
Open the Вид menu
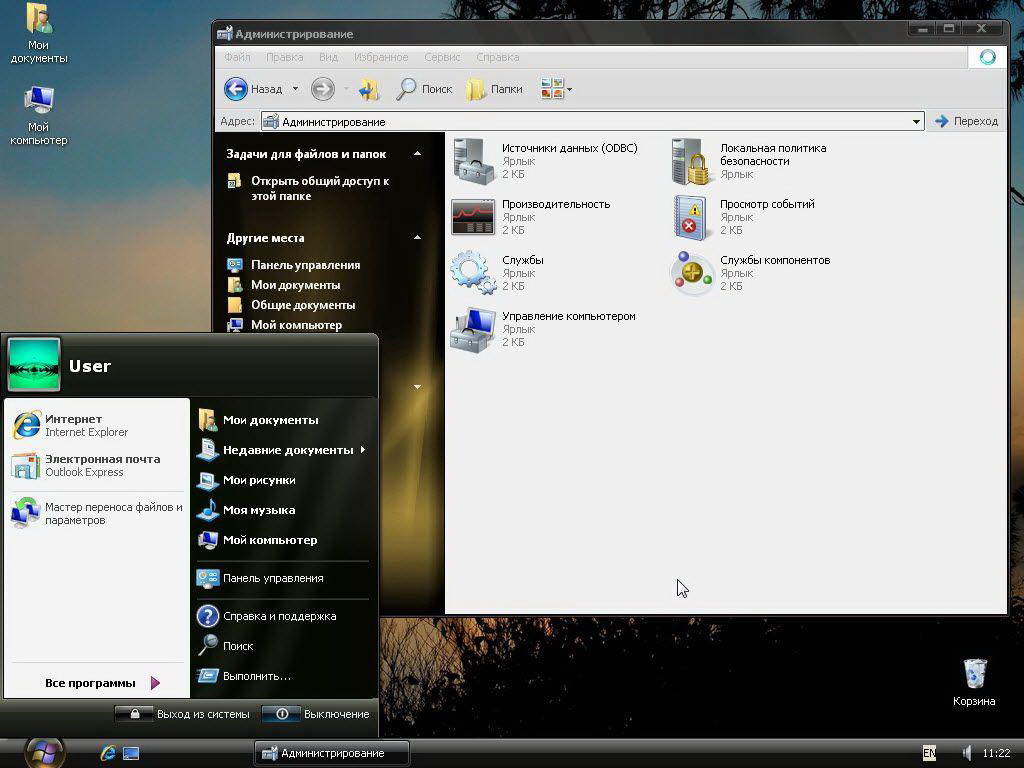click(328, 57)
